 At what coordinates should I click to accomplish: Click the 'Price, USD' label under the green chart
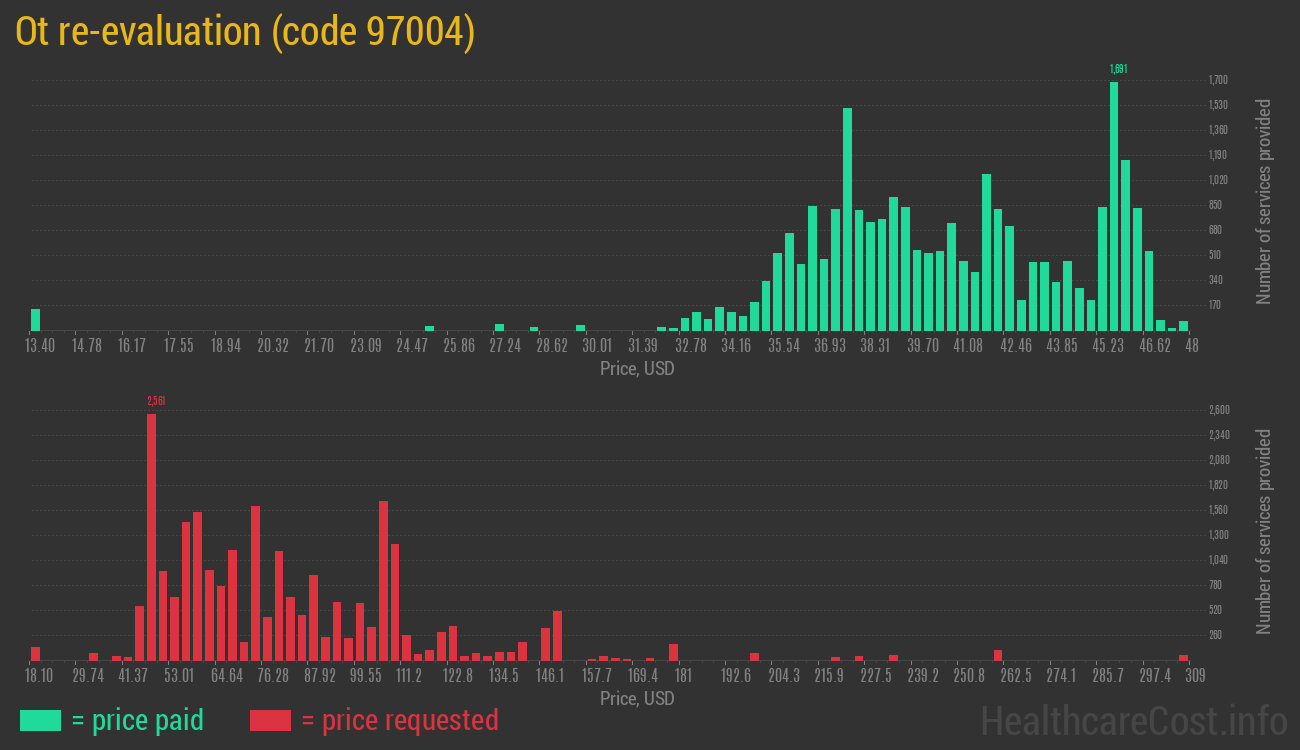pyautogui.click(x=637, y=369)
